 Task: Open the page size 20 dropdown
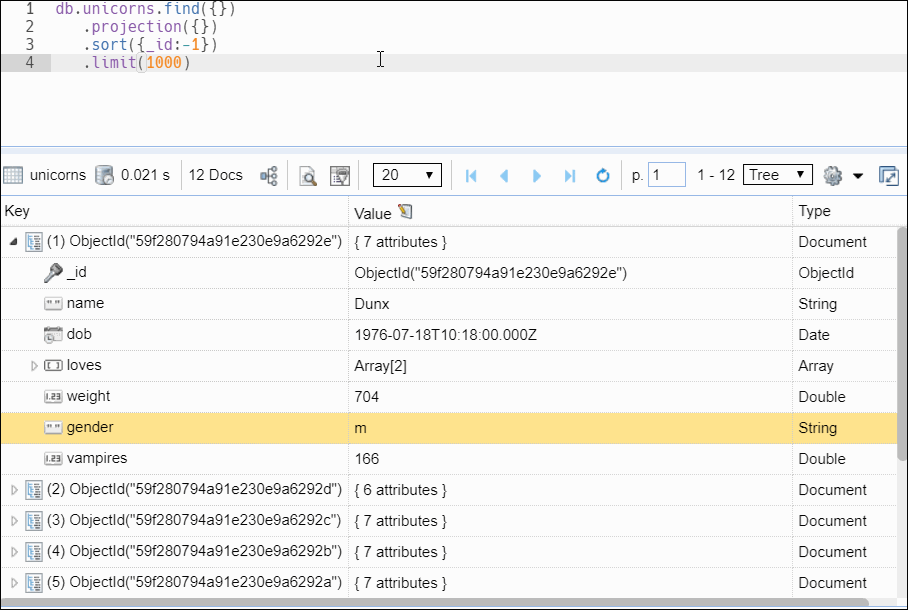[407, 175]
